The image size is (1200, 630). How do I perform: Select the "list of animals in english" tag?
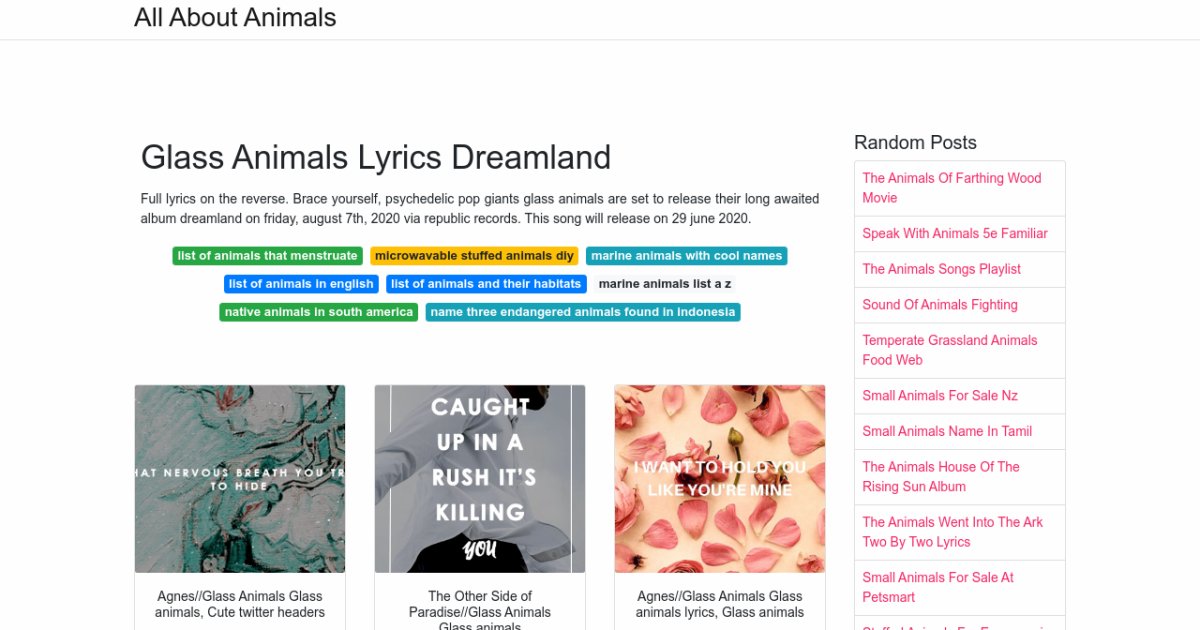(300, 283)
